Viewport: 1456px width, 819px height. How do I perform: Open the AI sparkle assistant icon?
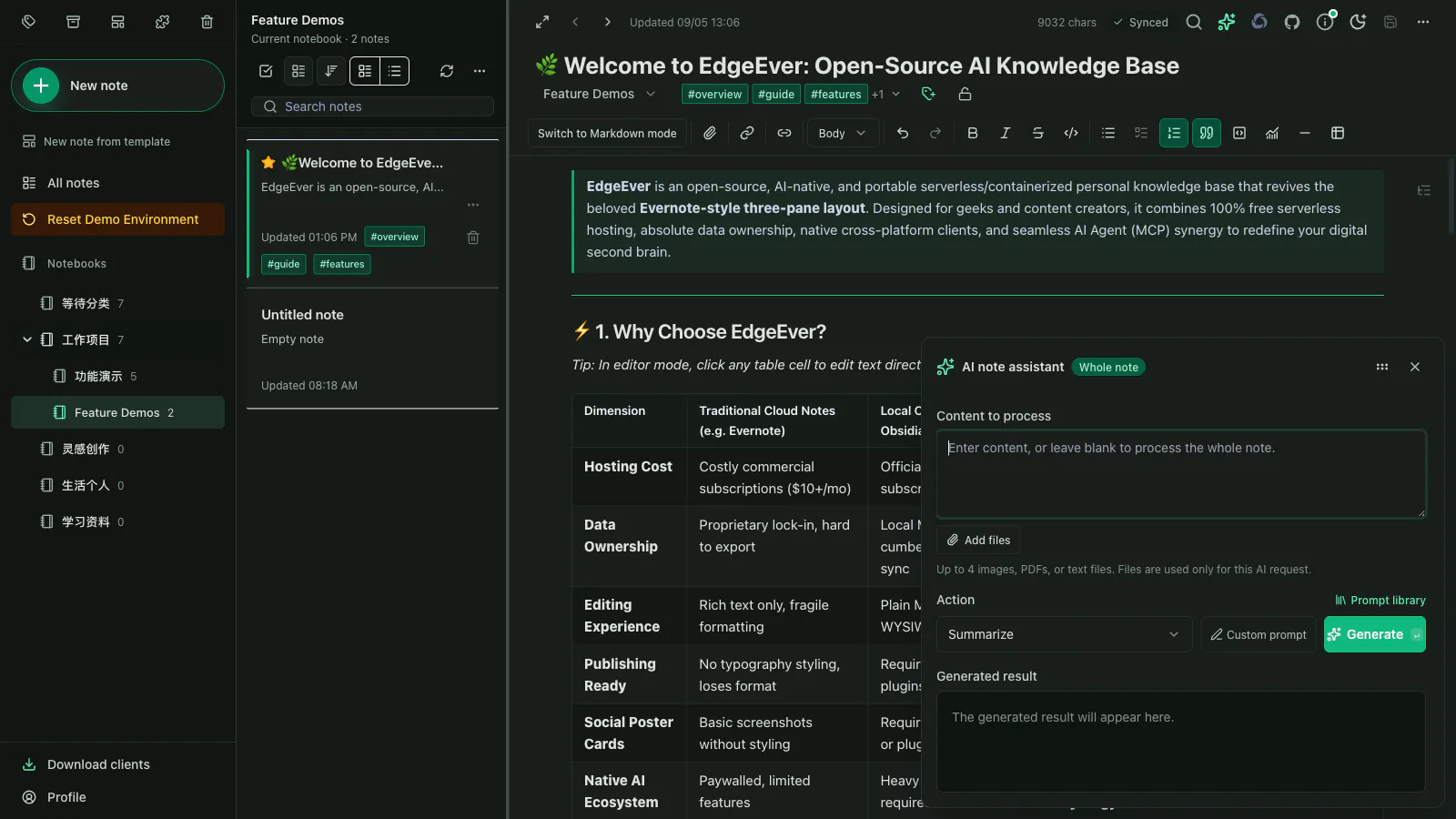(x=1227, y=22)
